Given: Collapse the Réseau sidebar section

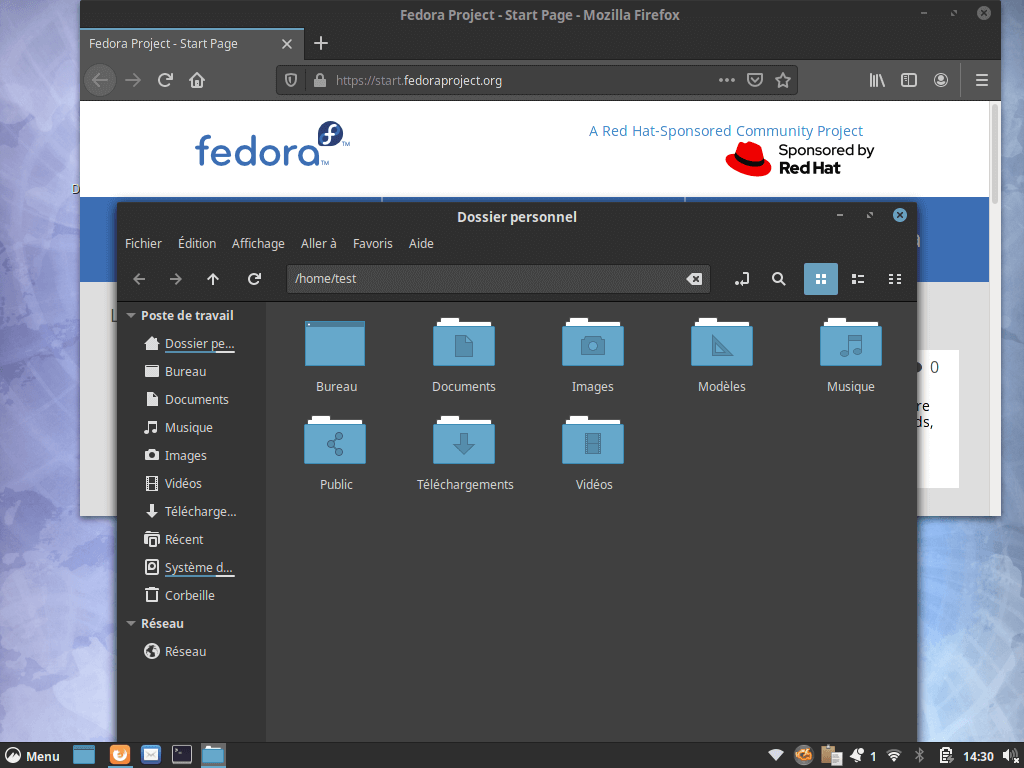Looking at the screenshot, I should (131, 624).
